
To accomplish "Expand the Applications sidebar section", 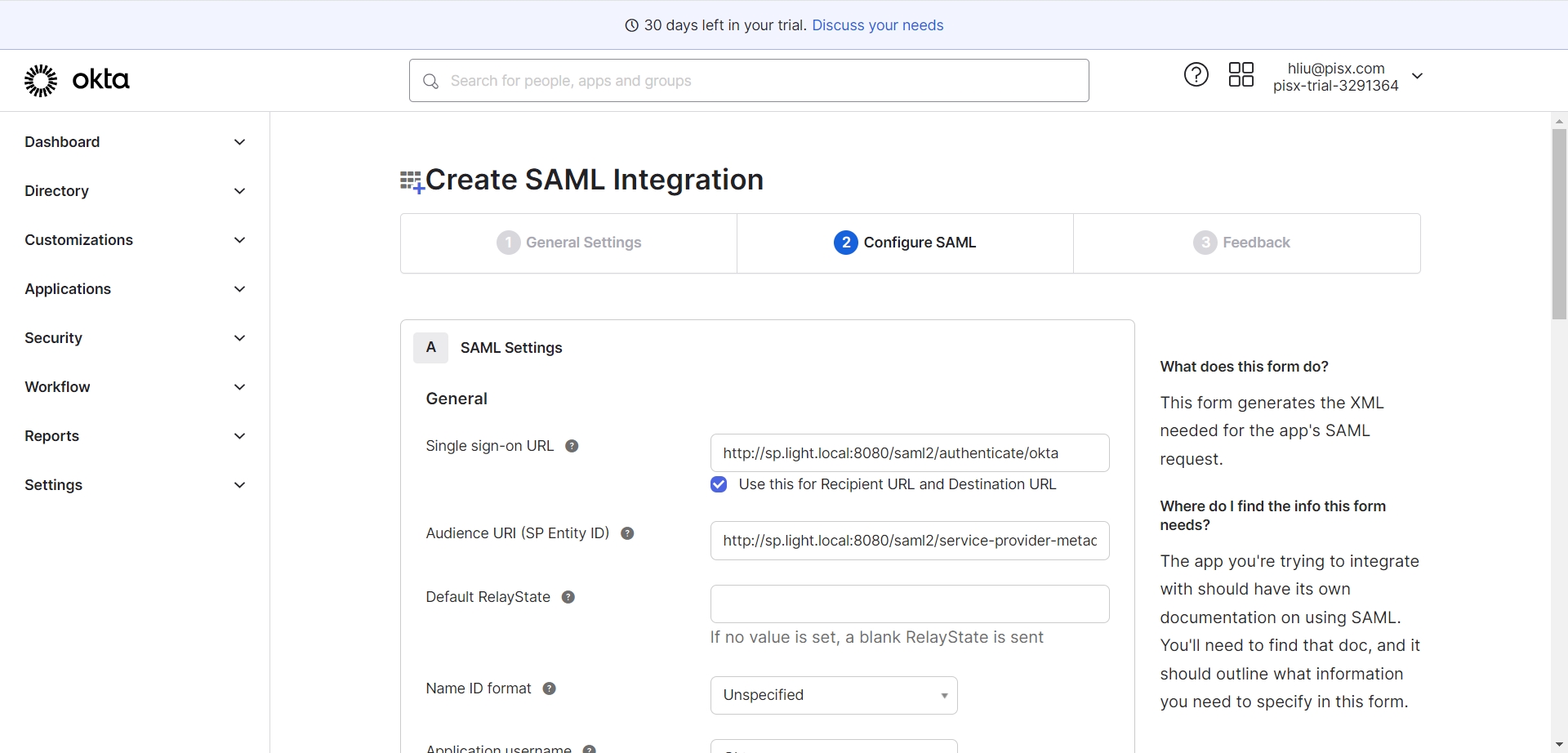I will [x=135, y=289].
